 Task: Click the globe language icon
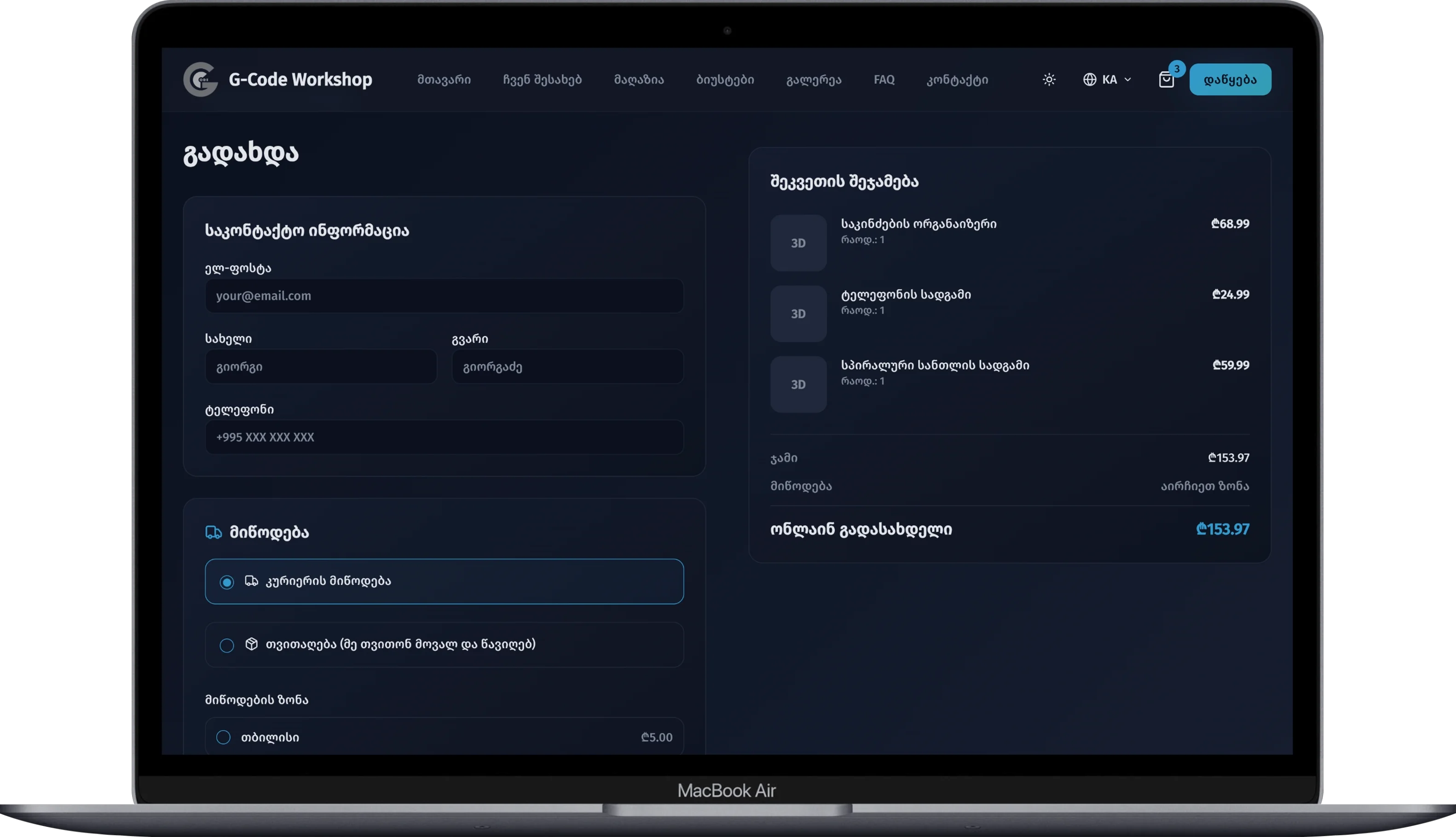click(1089, 79)
